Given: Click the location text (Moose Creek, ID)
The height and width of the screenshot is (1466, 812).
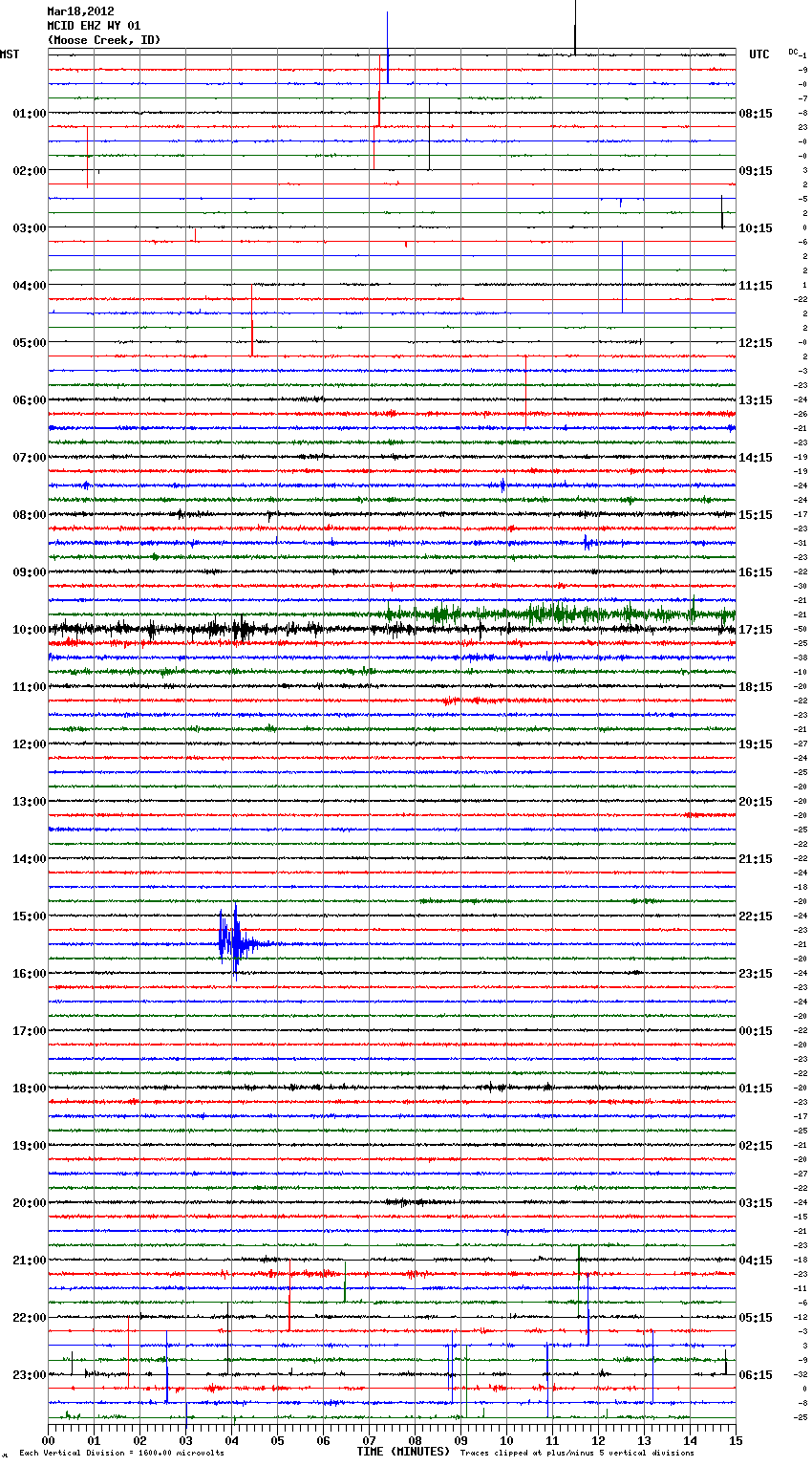Looking at the screenshot, I should (x=104, y=40).
